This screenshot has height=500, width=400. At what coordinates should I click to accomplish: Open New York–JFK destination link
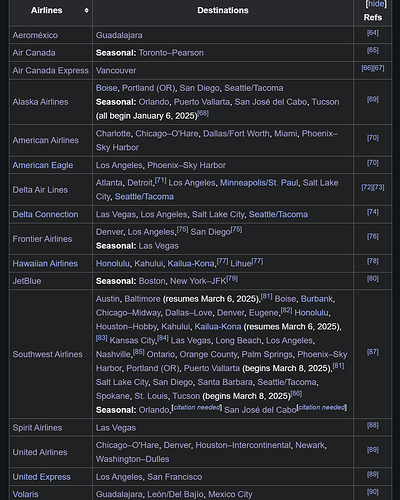click(x=198, y=281)
